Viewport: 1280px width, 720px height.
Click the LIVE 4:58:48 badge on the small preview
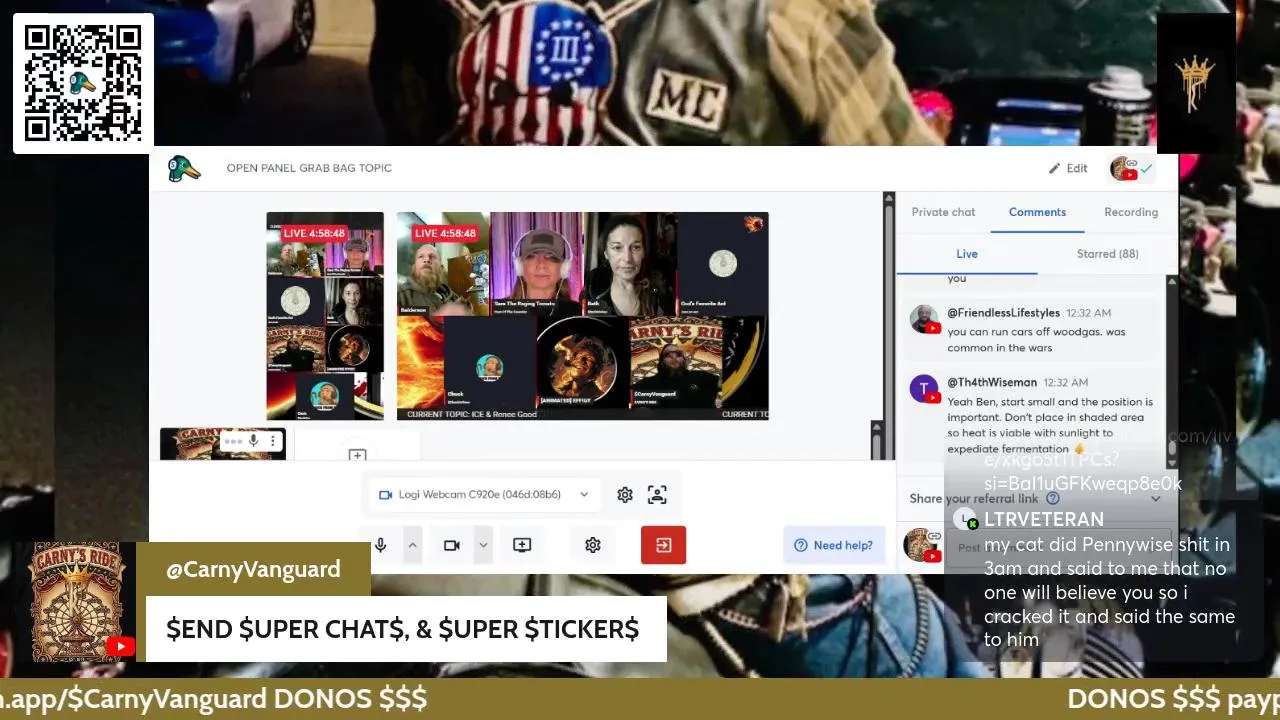pyautogui.click(x=314, y=233)
